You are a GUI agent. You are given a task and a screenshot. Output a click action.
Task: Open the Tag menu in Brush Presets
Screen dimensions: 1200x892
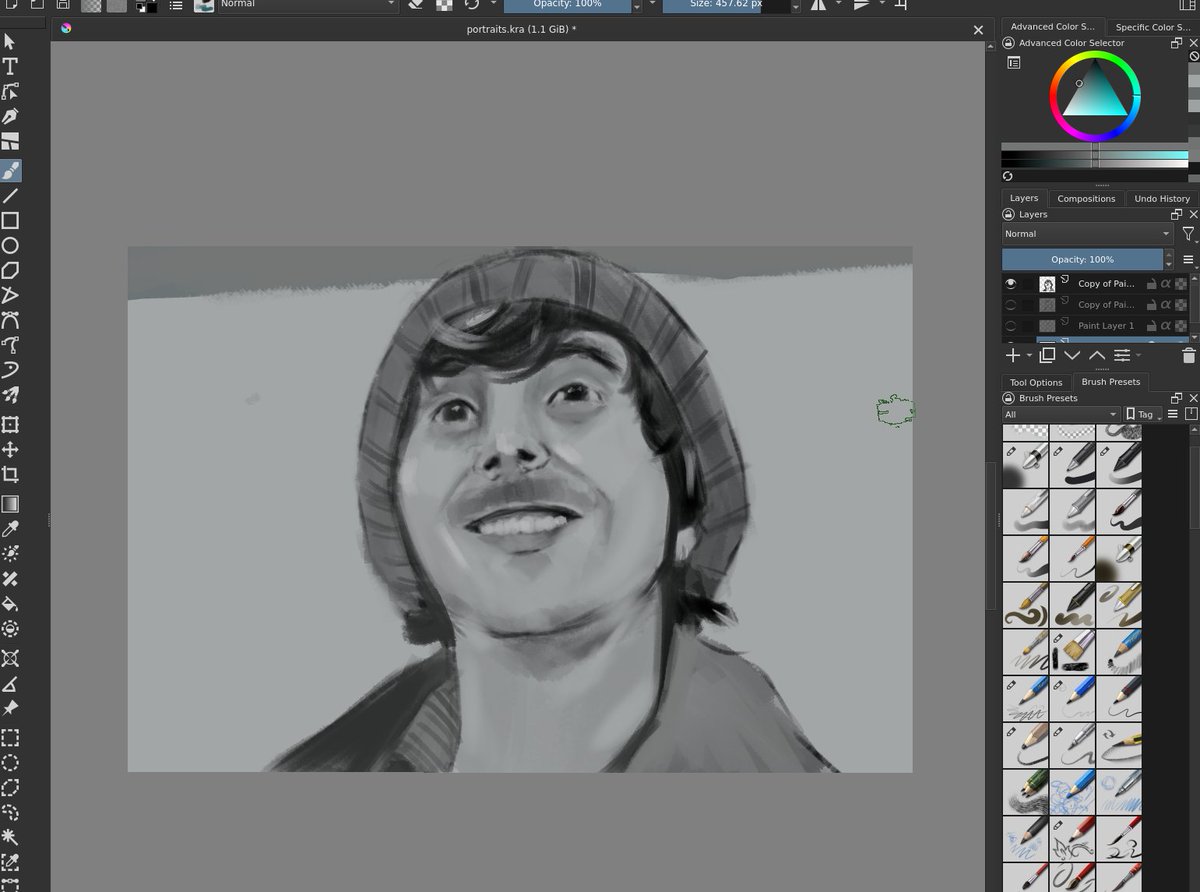[x=1143, y=414]
